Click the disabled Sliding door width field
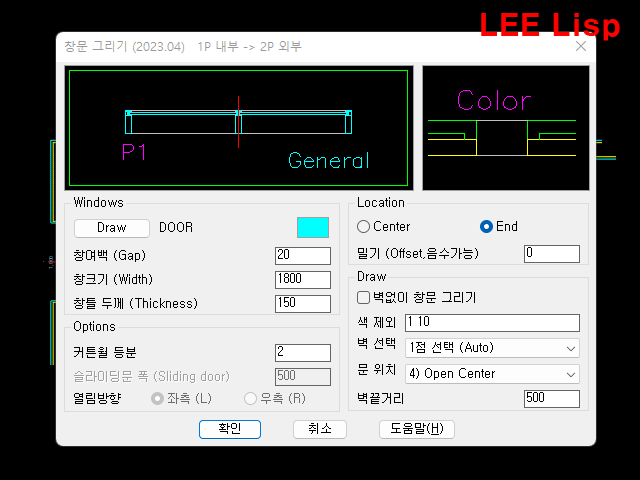The width and height of the screenshot is (640, 480). point(303,376)
